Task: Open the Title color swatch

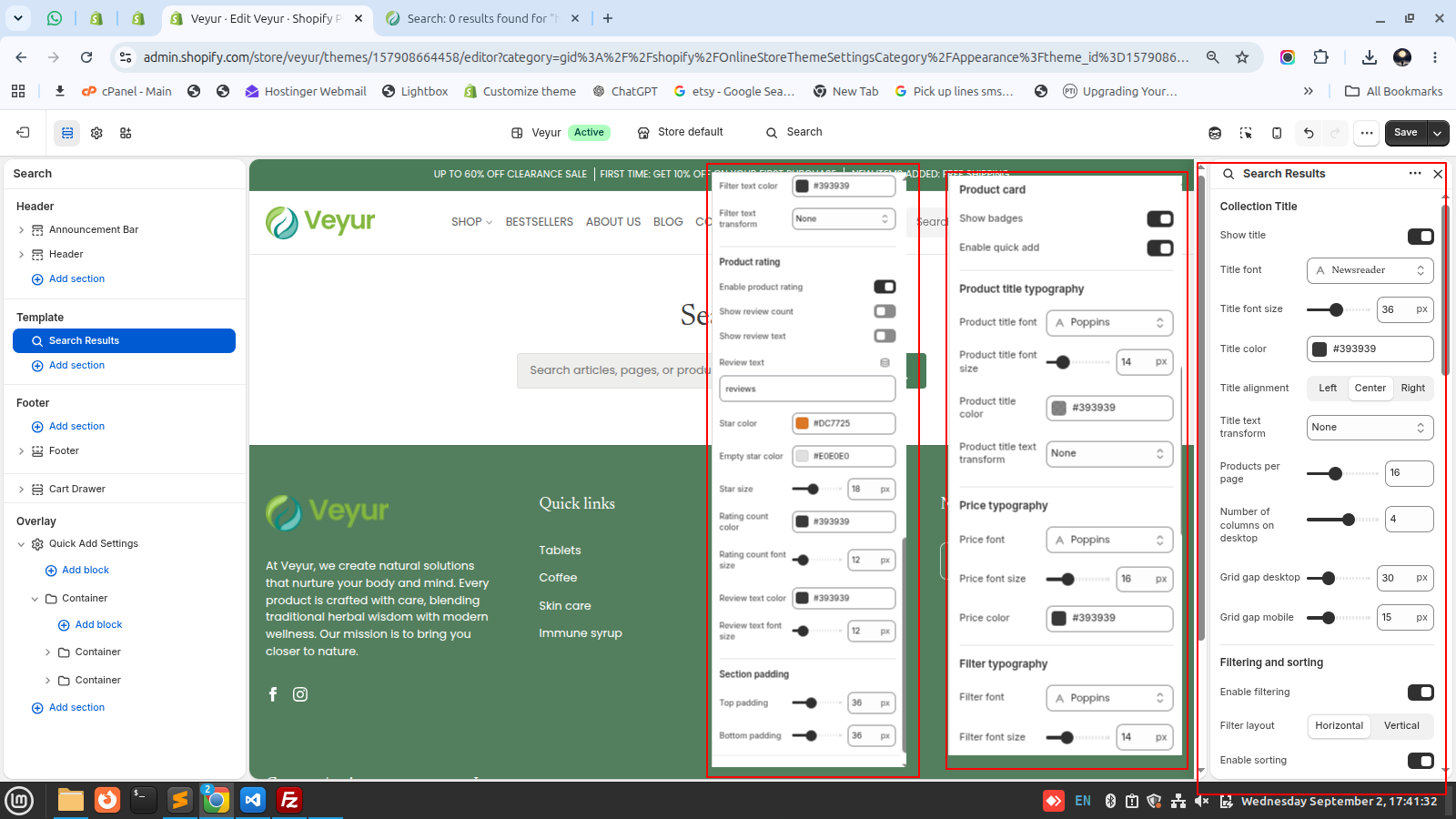Action: click(1319, 349)
